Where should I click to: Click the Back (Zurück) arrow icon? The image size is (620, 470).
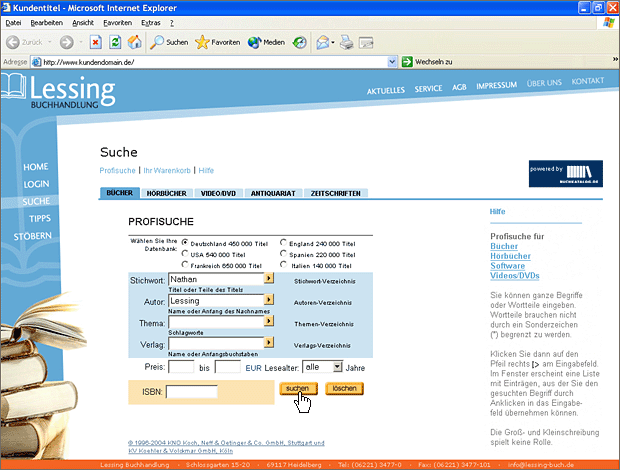(13, 42)
